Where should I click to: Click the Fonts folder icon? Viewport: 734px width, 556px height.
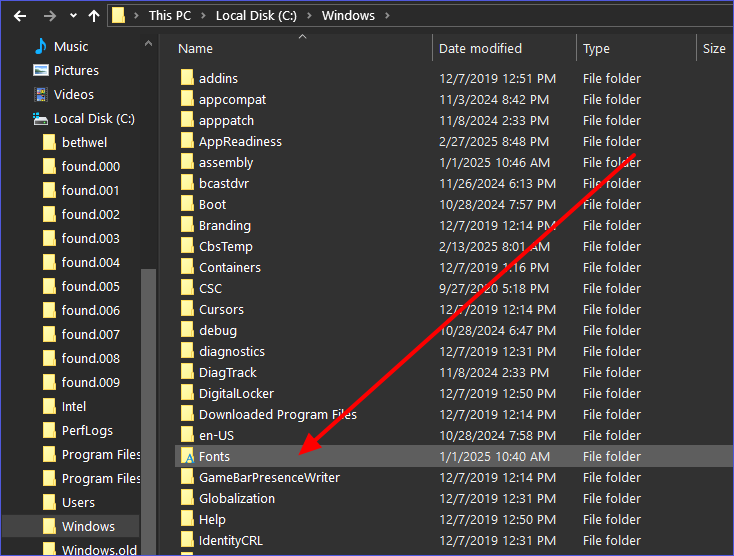tap(188, 456)
